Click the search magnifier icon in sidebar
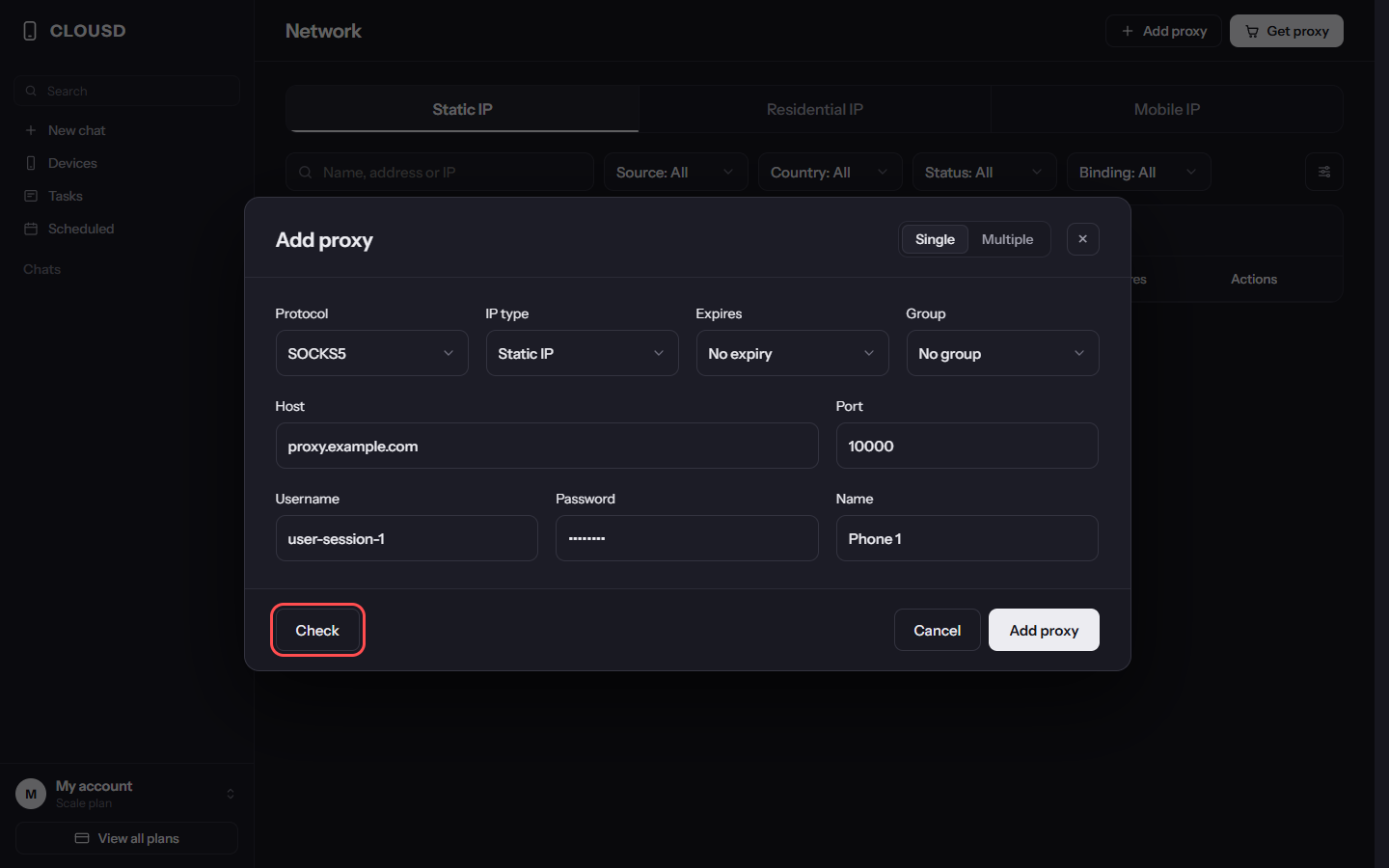 coord(31,91)
